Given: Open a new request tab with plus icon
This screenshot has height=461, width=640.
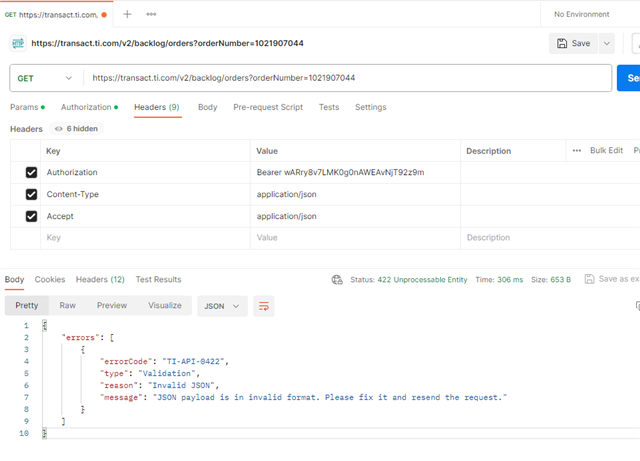Looking at the screenshot, I should point(127,15).
